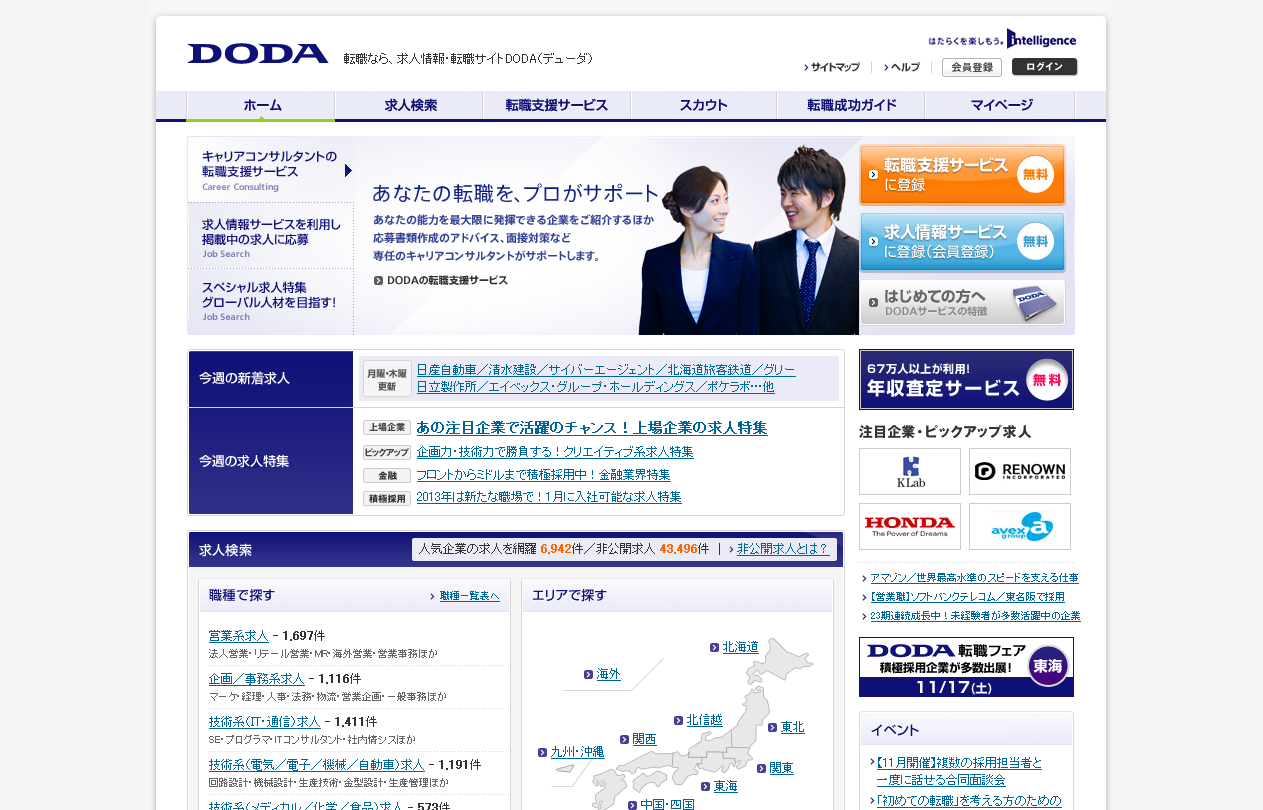Click the 上場企業 tag icon
The image size is (1263, 810).
(387, 428)
